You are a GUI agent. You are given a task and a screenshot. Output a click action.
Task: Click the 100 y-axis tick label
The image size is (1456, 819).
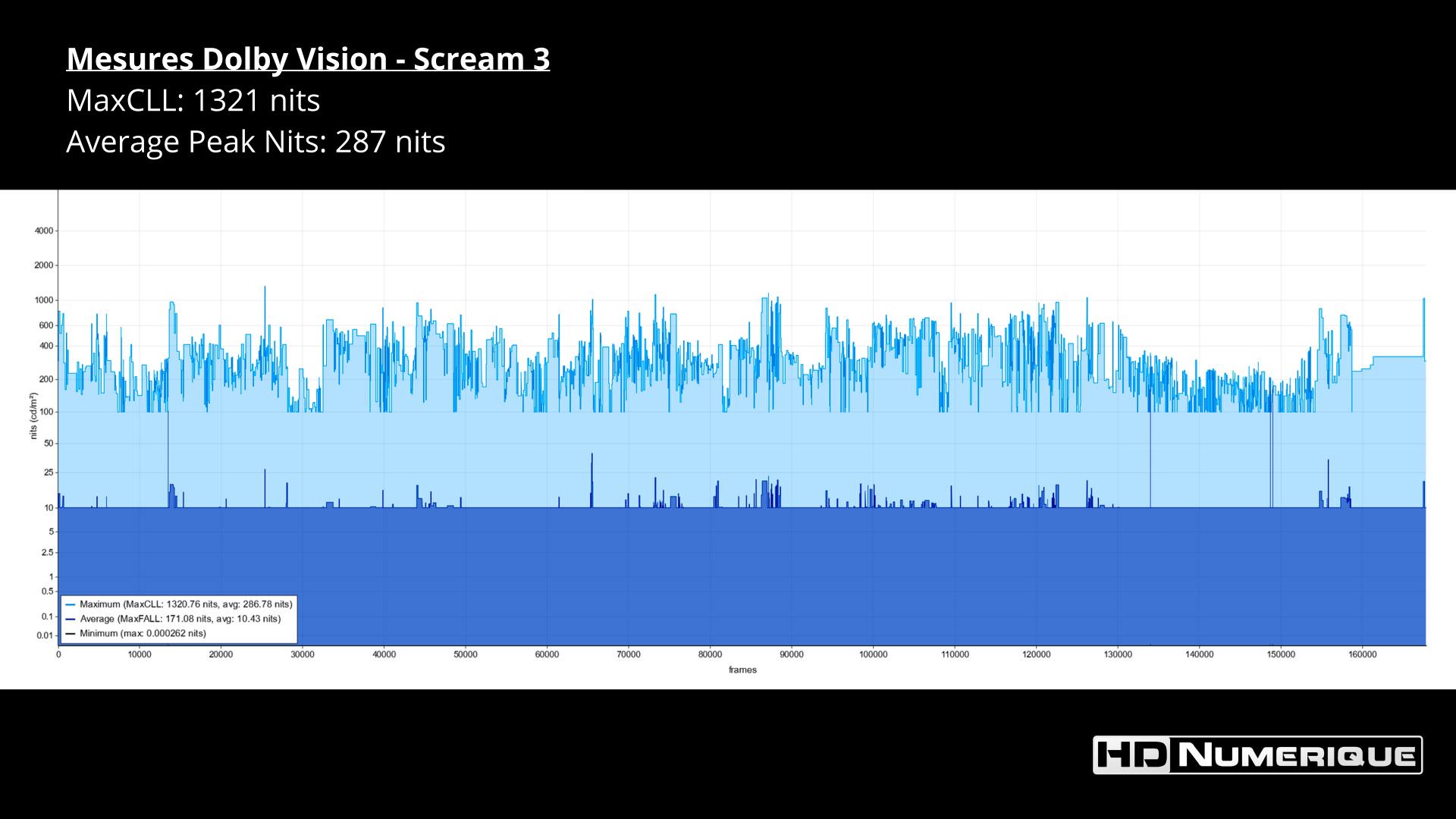(x=46, y=412)
